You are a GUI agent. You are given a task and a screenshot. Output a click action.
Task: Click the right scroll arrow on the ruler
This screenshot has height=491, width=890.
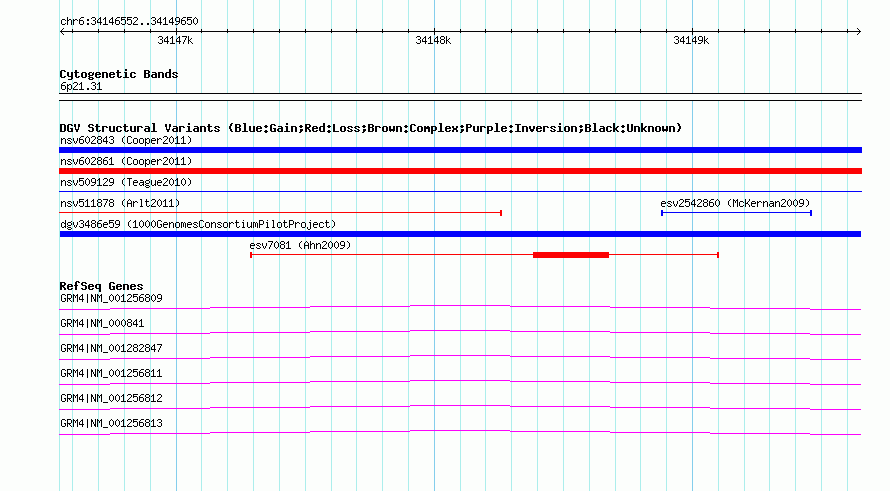(858, 32)
